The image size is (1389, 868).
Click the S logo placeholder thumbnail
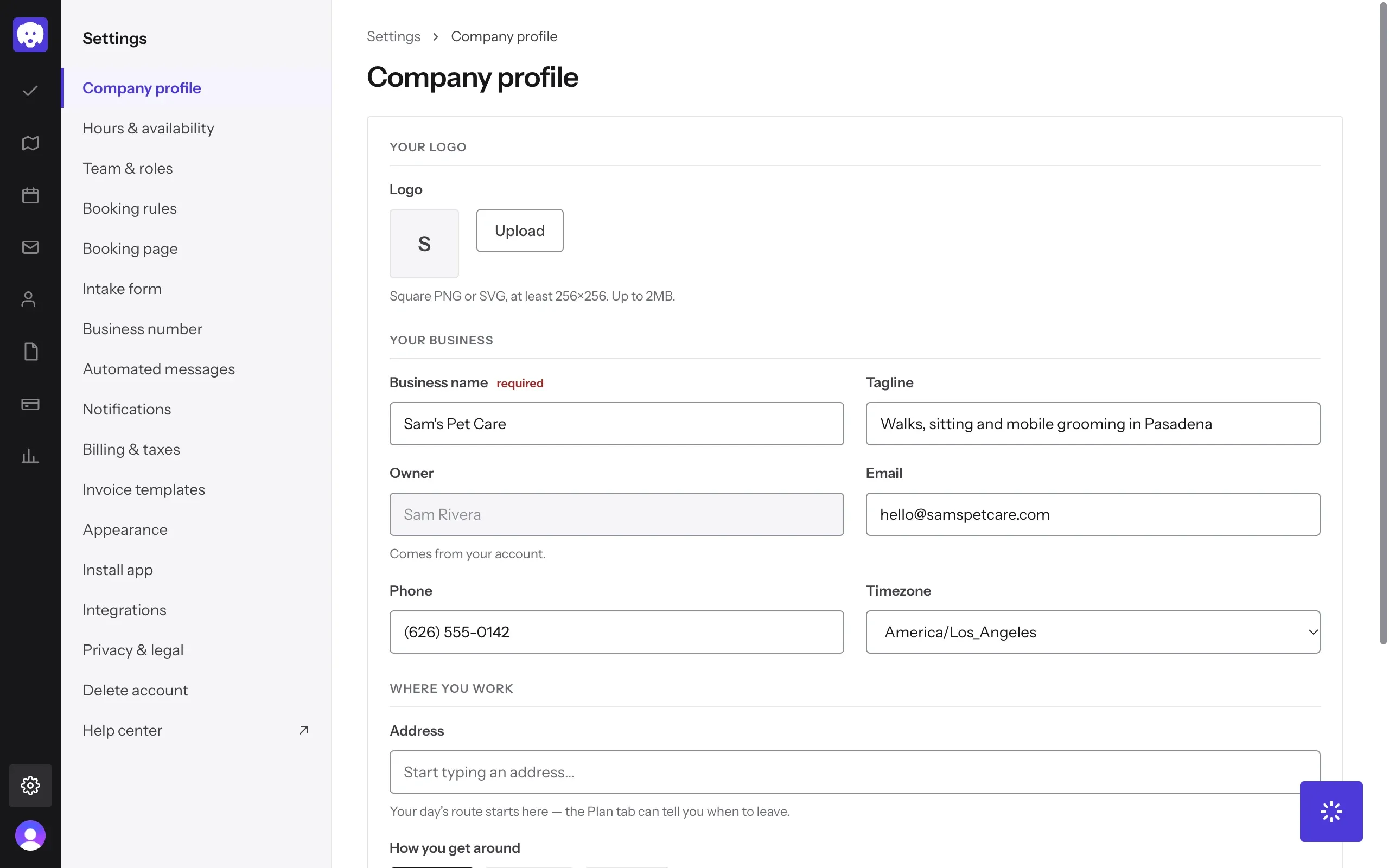(x=424, y=244)
